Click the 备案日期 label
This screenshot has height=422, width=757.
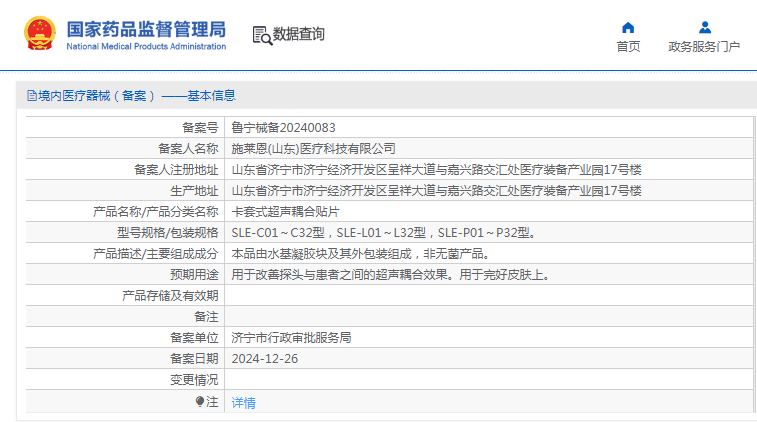pyautogui.click(x=194, y=359)
